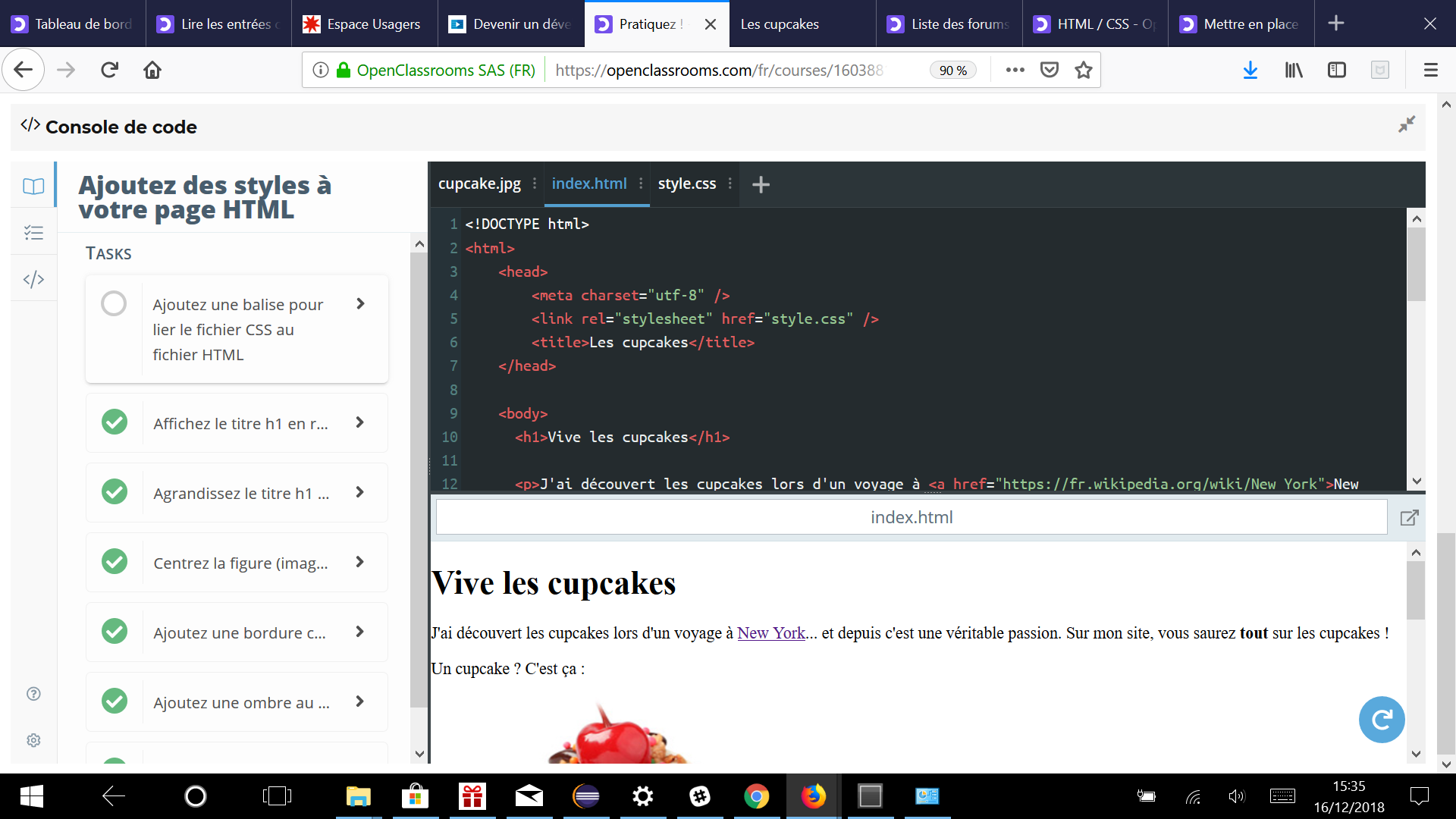The height and width of the screenshot is (819, 1456).
Task: Toggle the Firefox sidebar panel
Action: pyautogui.click(x=1336, y=70)
